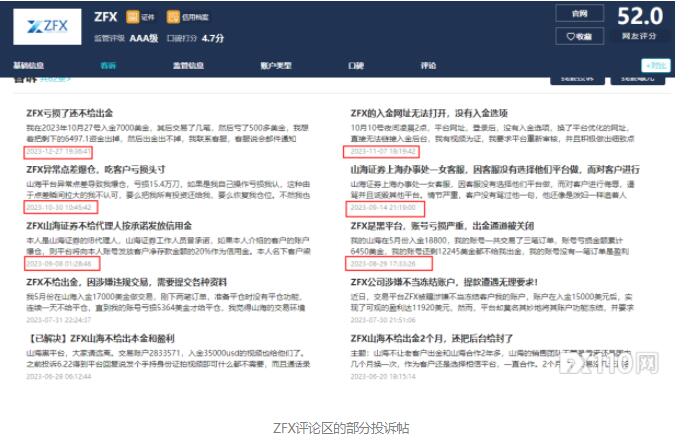Click excerpt mentioning 亏损15.4万刀
689x446 pixels.
(x=168, y=189)
